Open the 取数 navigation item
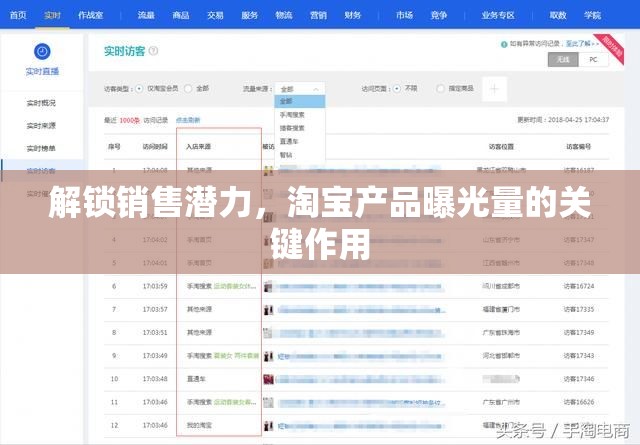Viewport: 640px width, 445px height. (x=558, y=16)
